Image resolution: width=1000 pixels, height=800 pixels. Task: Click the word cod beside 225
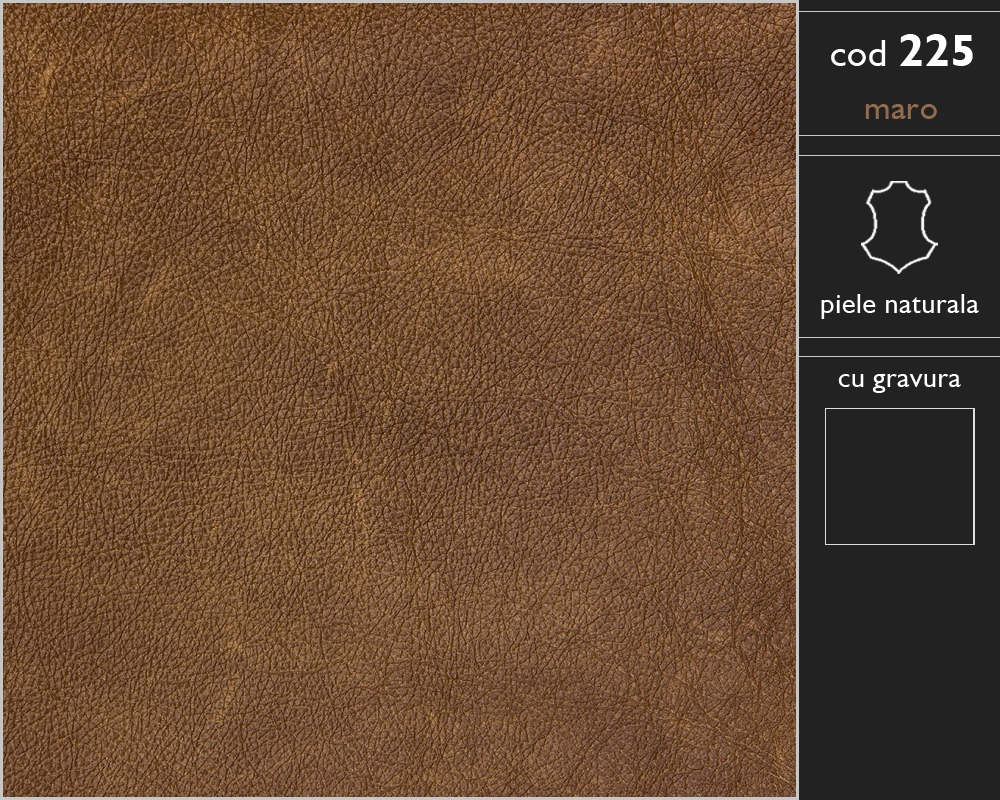[x=858, y=55]
